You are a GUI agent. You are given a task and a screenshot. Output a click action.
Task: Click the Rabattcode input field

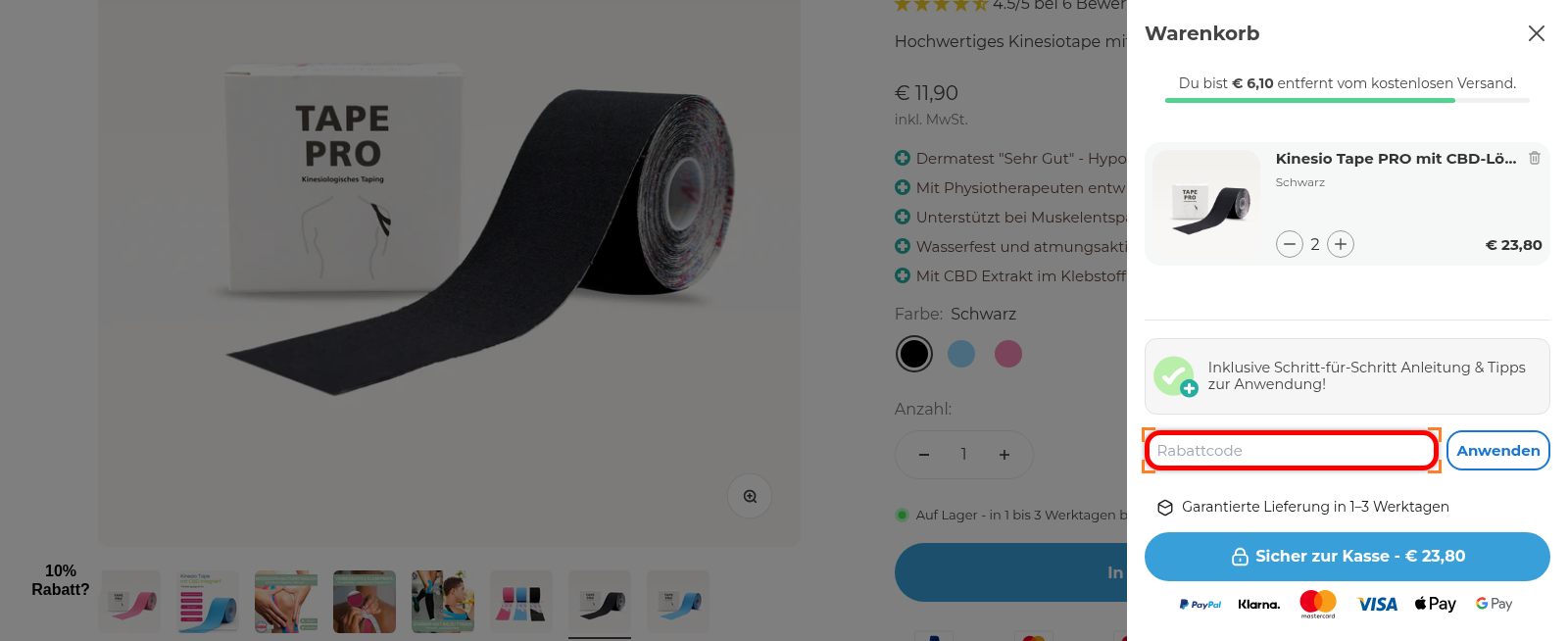tap(1292, 451)
